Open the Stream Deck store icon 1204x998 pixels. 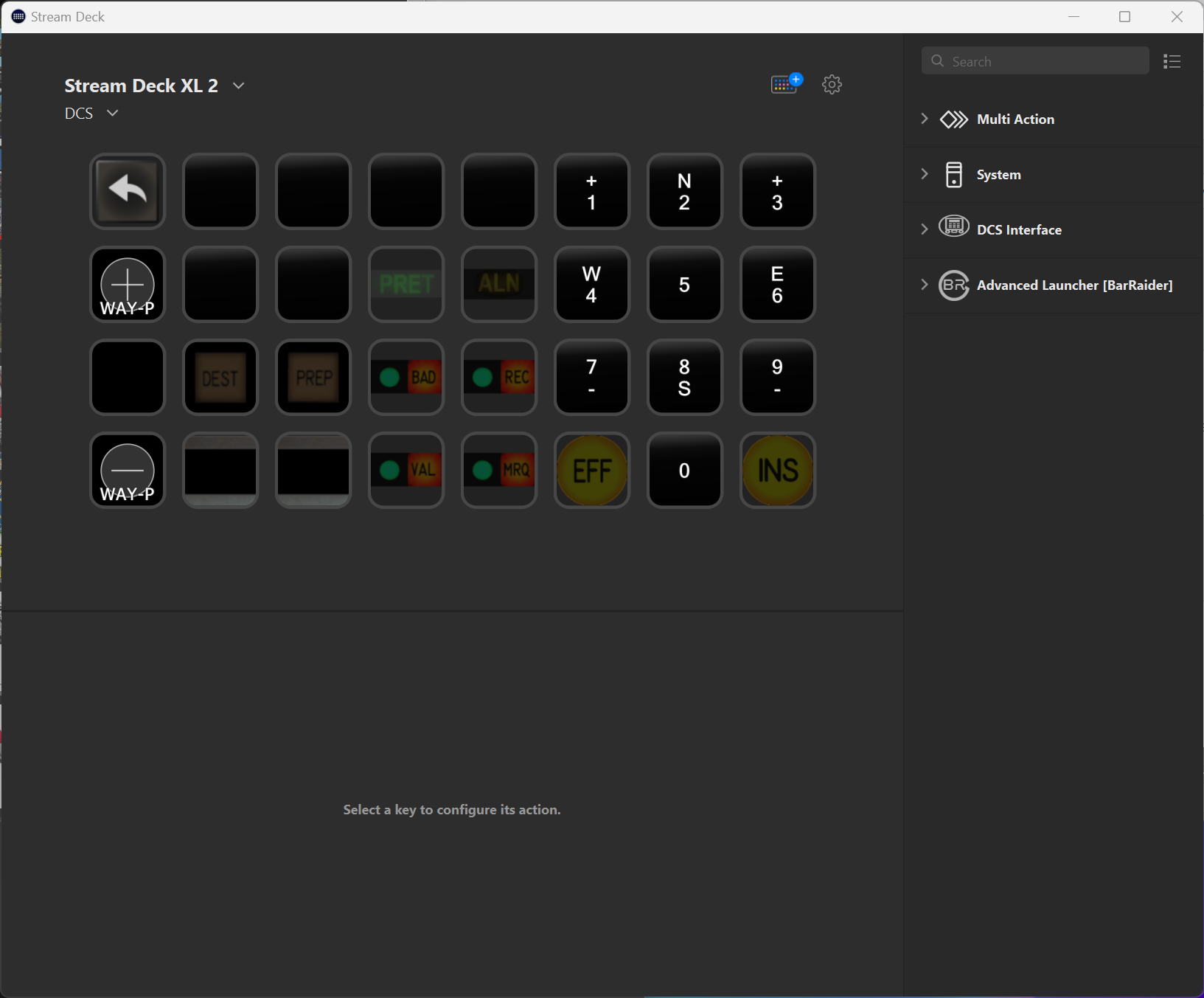click(x=785, y=84)
